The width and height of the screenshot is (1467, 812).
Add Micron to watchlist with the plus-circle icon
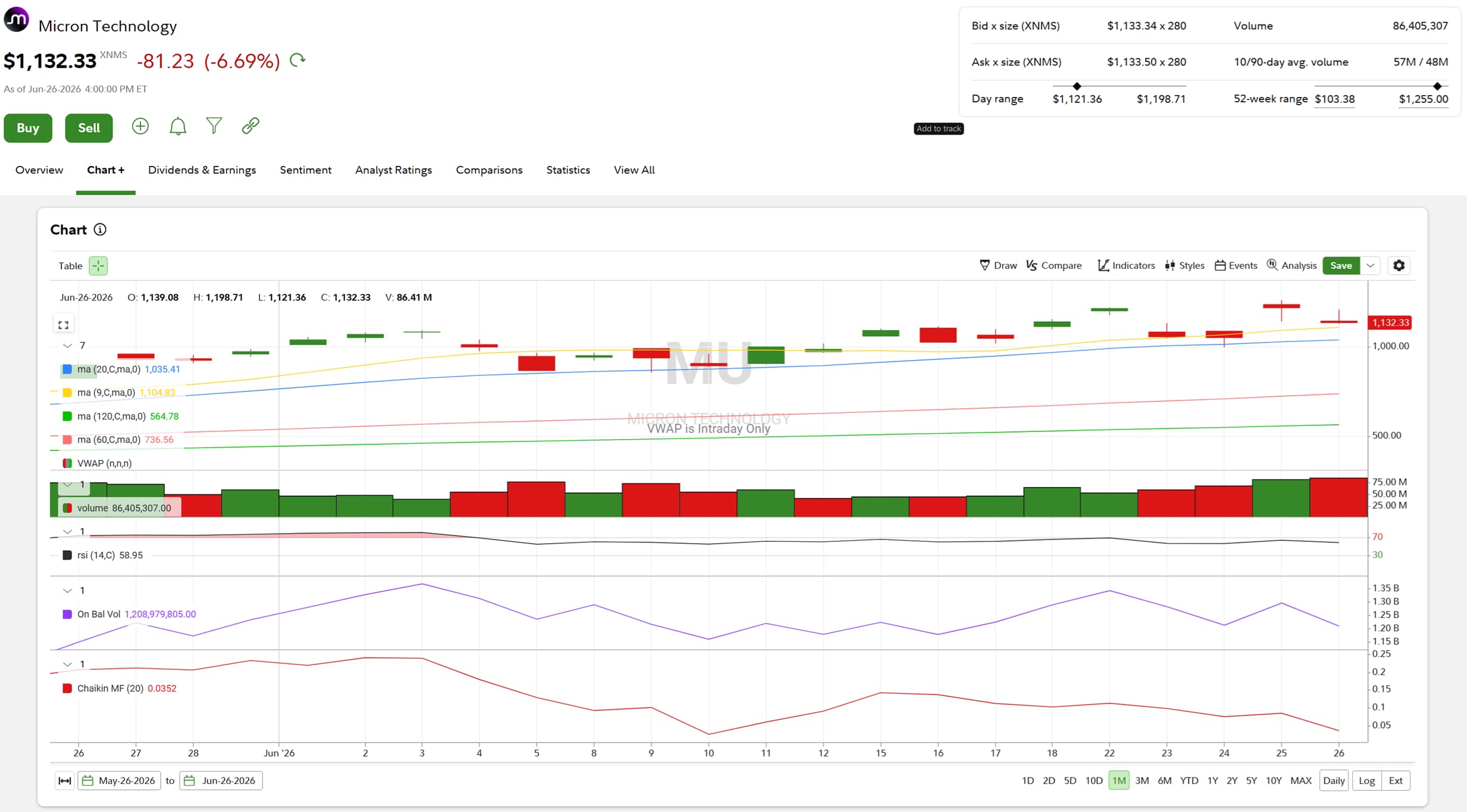click(x=140, y=126)
